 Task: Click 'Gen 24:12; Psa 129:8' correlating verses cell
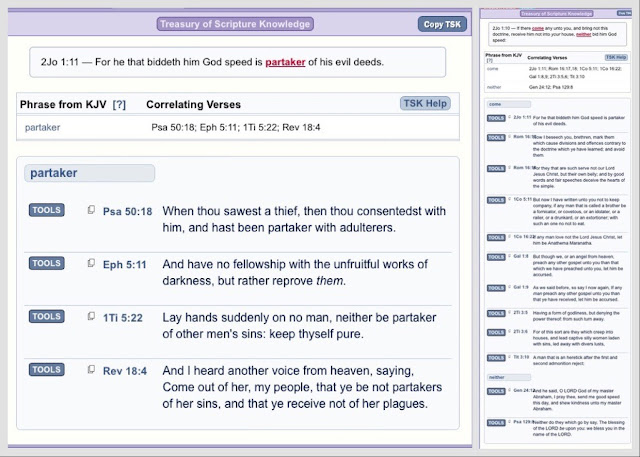click(x=551, y=87)
